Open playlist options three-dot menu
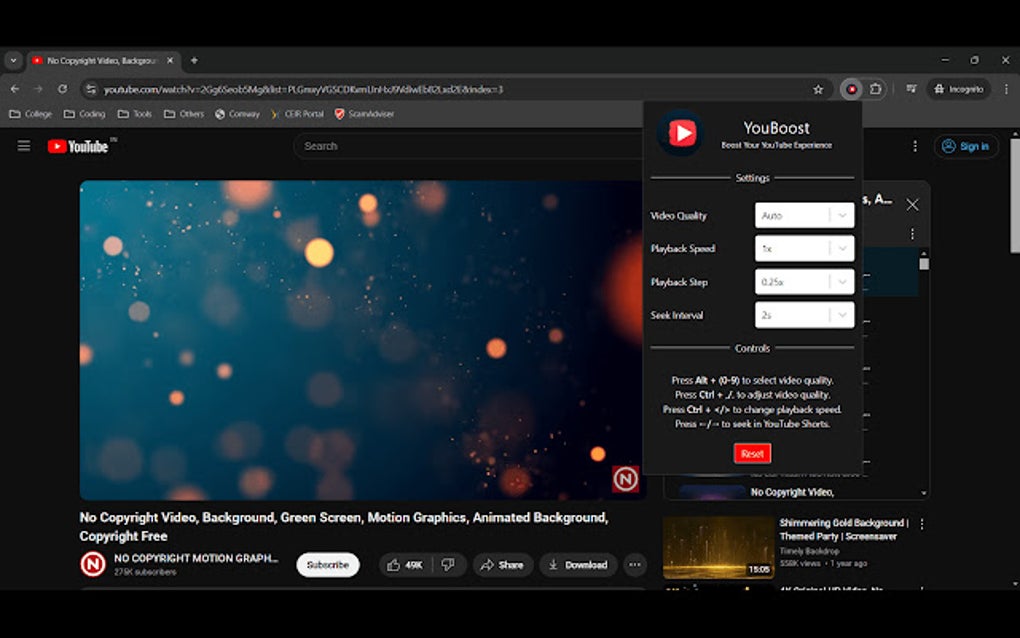Viewport: 1020px width, 638px height. coord(912,234)
